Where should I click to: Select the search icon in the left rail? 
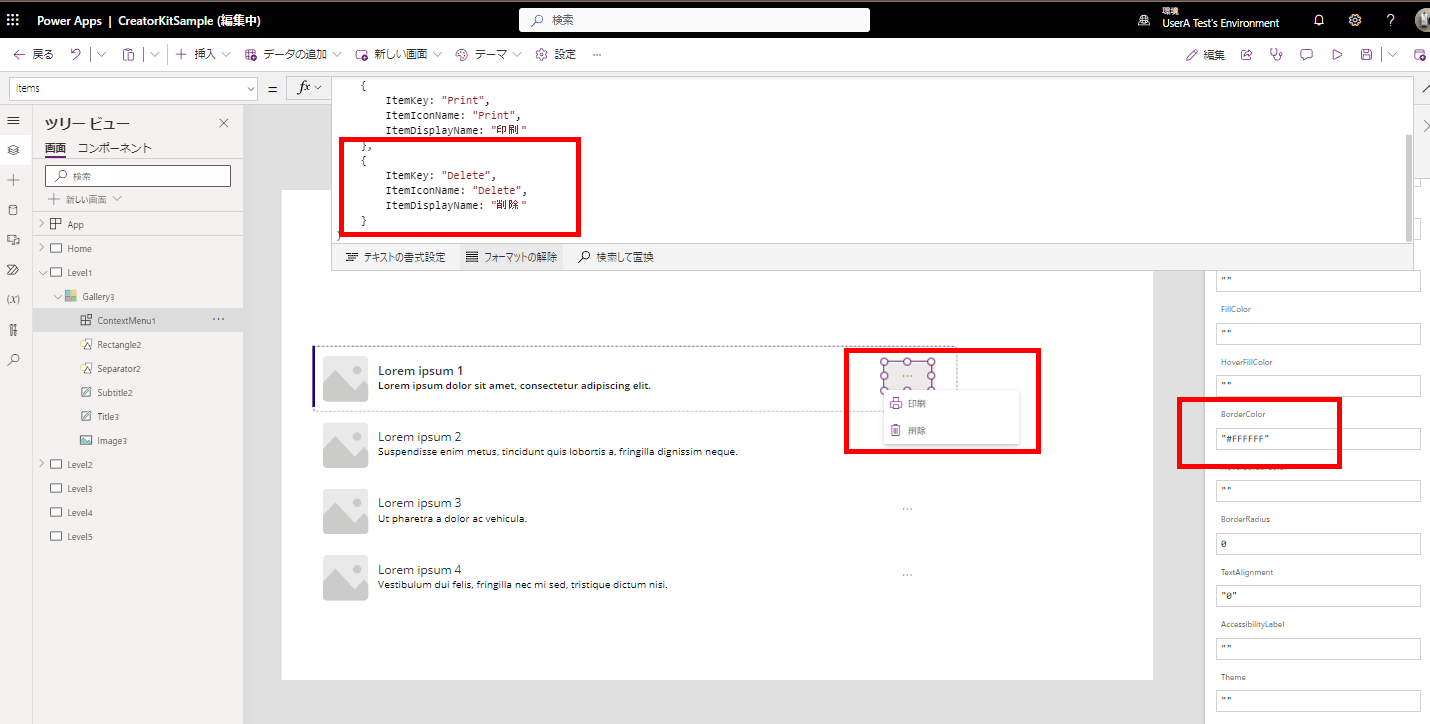click(14, 359)
